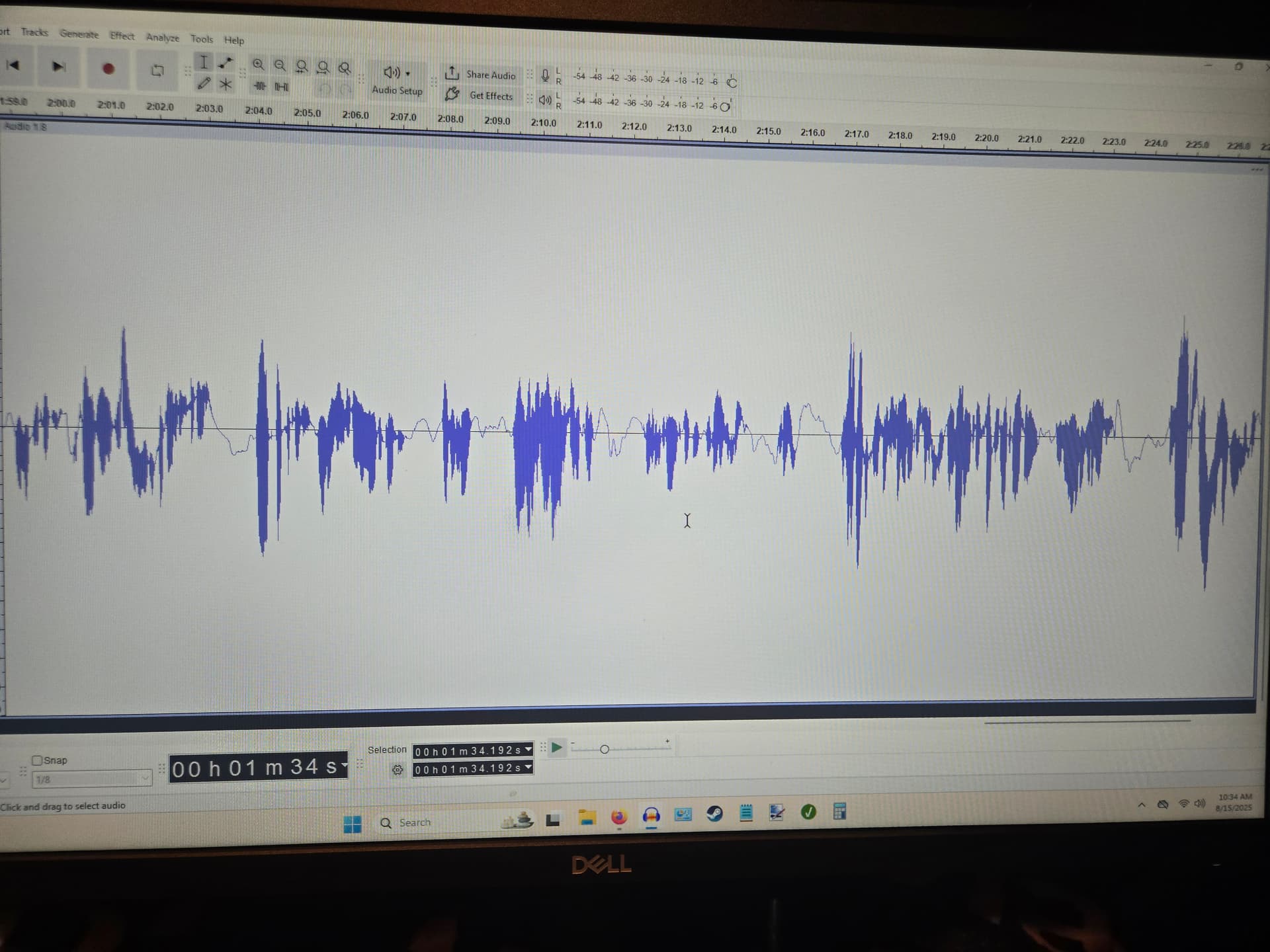This screenshot has height=952, width=1270.
Task: Select the Draw pencil tool
Action: [x=204, y=83]
